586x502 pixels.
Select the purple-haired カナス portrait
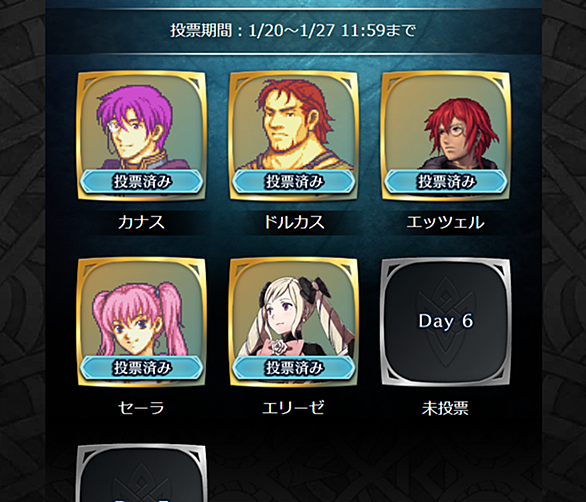pos(142,136)
